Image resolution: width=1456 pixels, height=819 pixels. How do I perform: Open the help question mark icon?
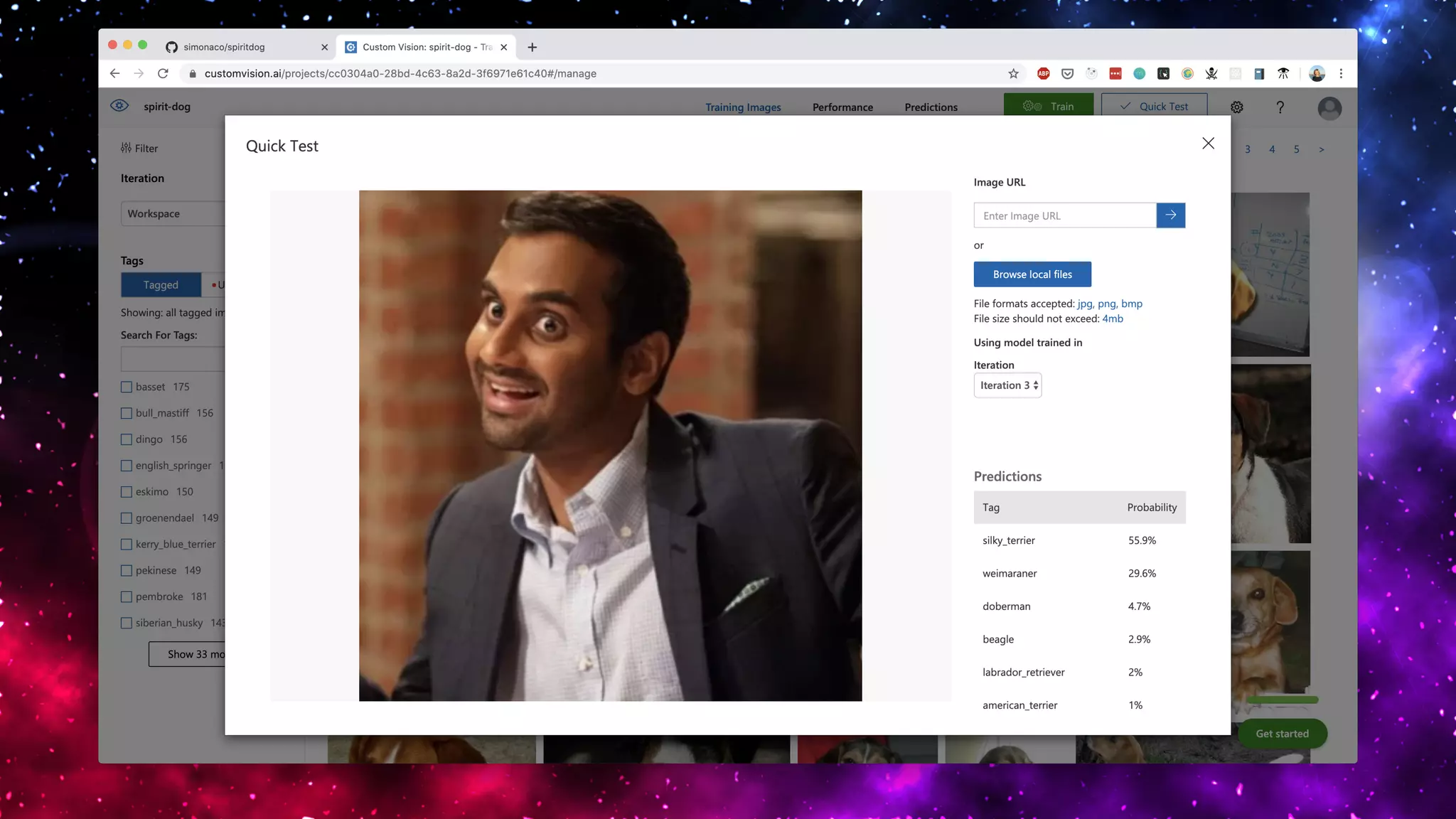pos(1280,107)
